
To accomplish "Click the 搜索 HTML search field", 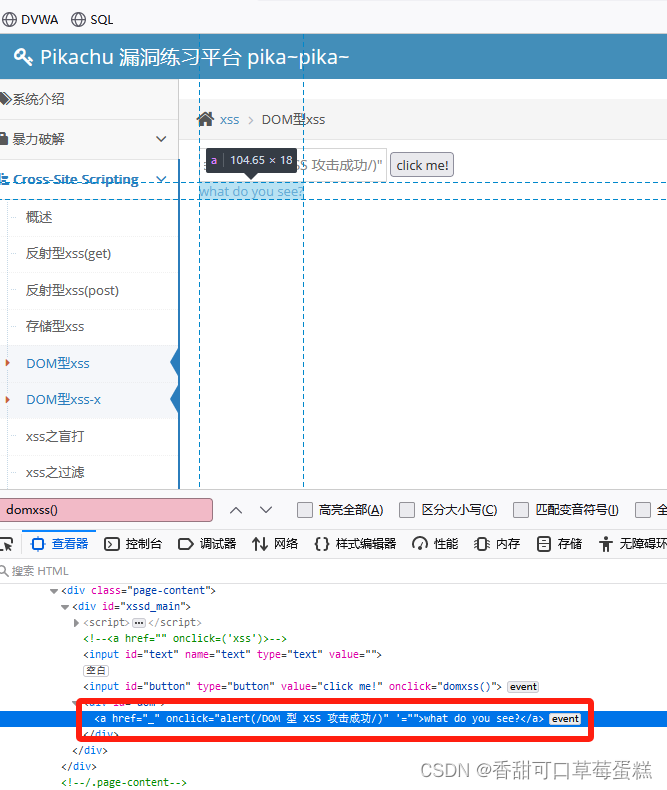I will [x=334, y=571].
